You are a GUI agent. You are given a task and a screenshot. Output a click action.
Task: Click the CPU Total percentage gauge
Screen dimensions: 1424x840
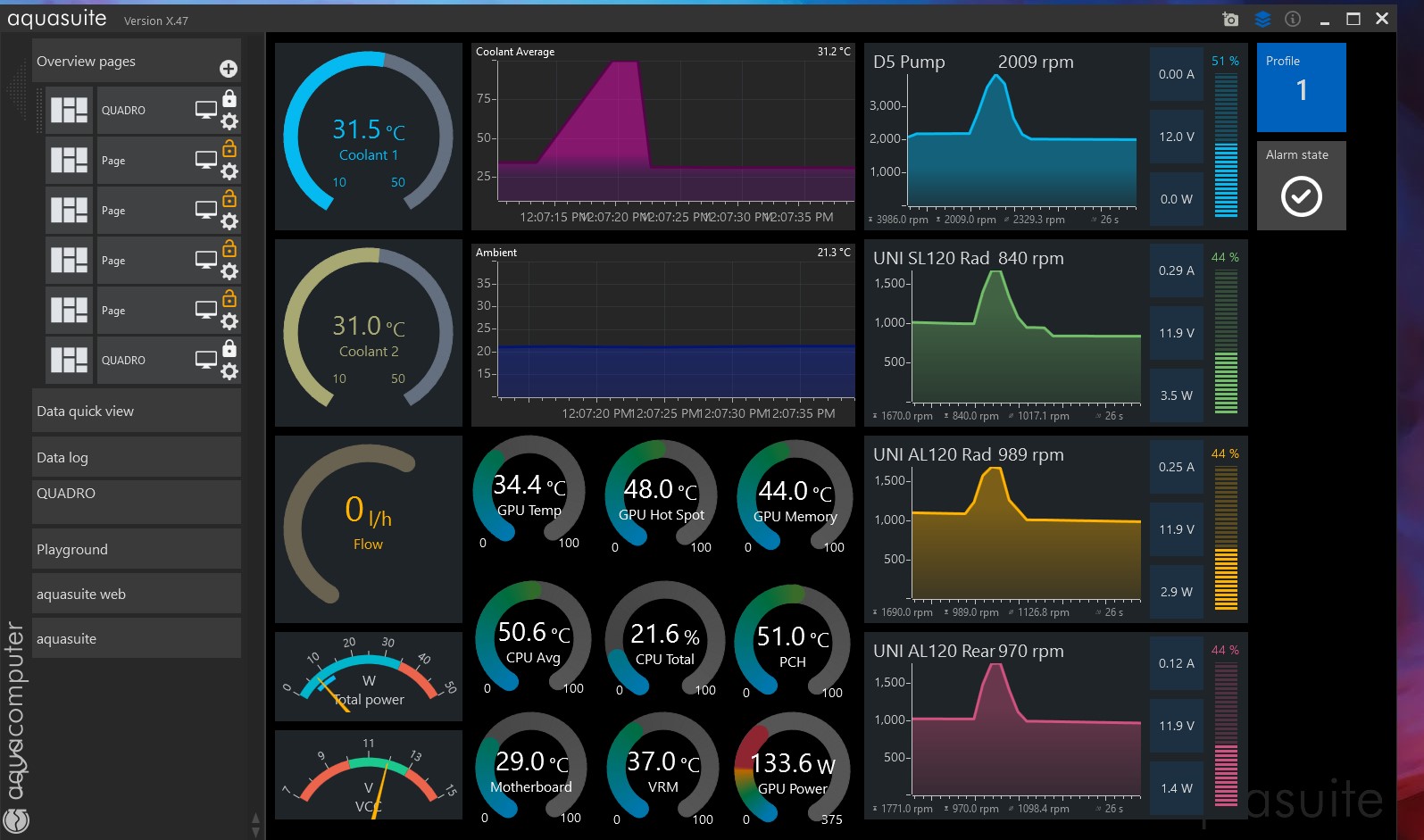[664, 639]
